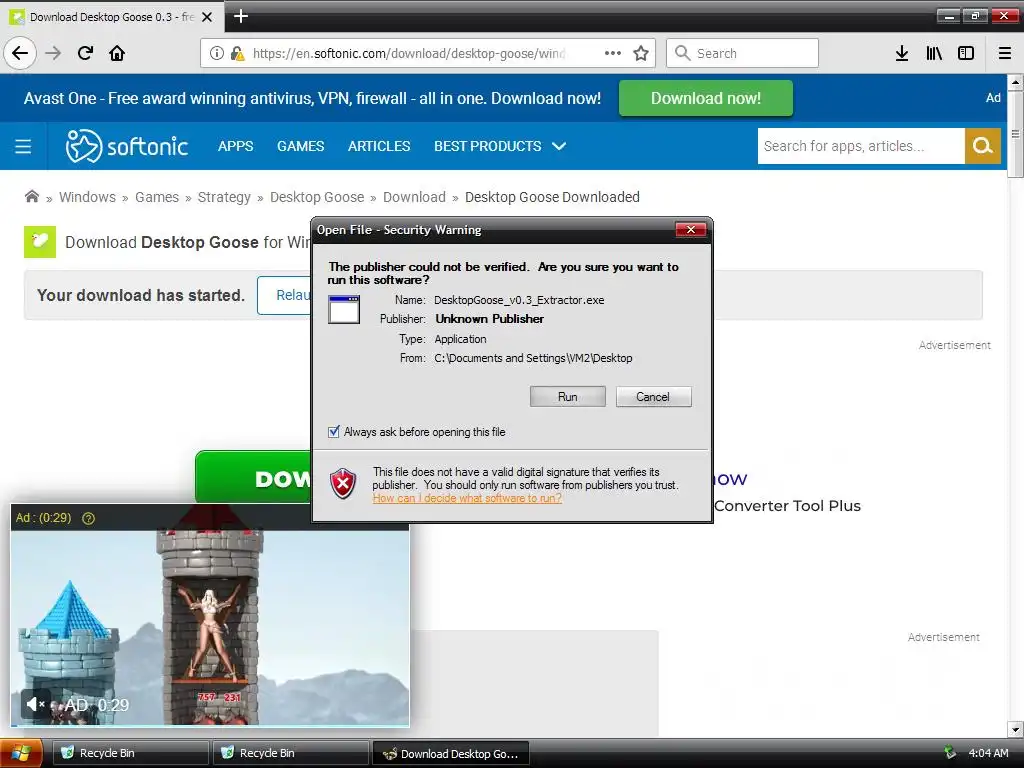Click the Converter Tool Plus ad text
This screenshot has height=768, width=1024.
pos(787,505)
